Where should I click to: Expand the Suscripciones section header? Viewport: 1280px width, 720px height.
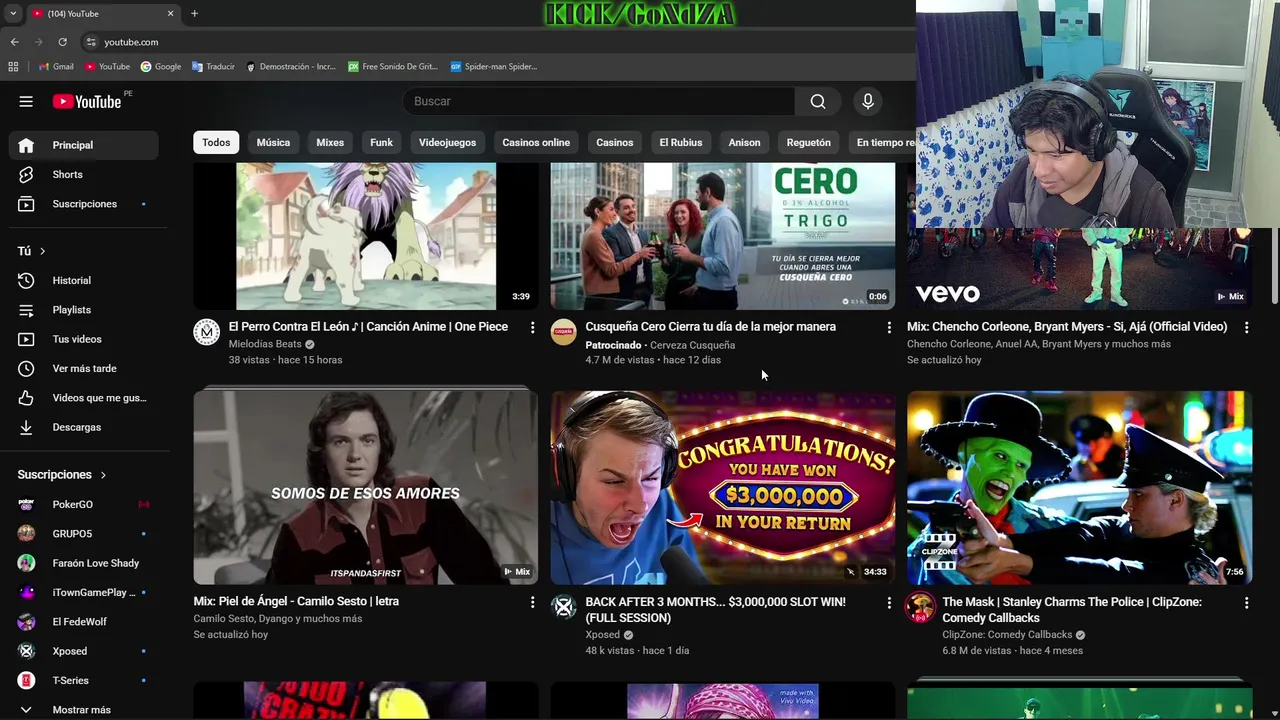pos(62,475)
